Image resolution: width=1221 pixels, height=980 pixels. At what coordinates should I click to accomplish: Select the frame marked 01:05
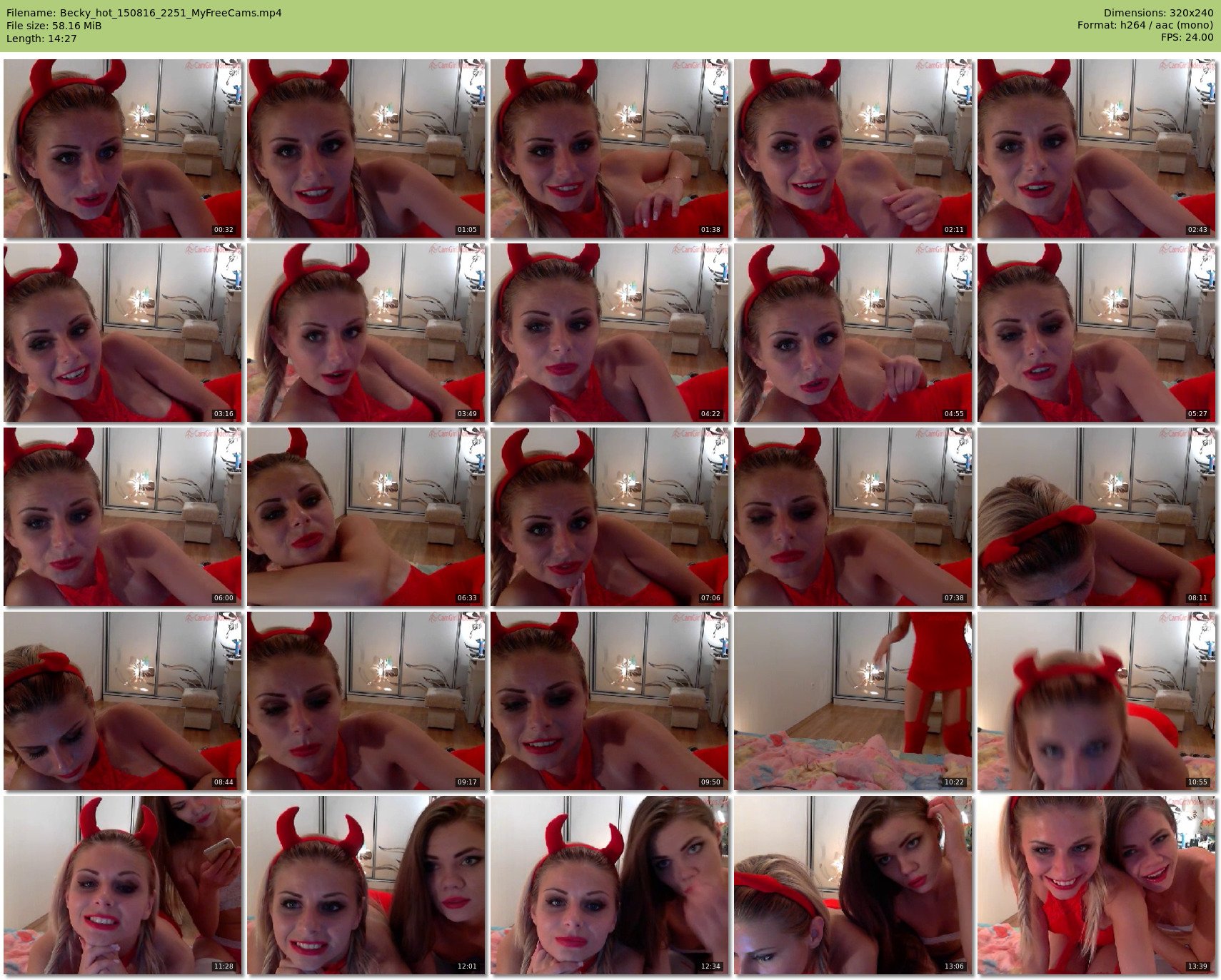pos(366,148)
